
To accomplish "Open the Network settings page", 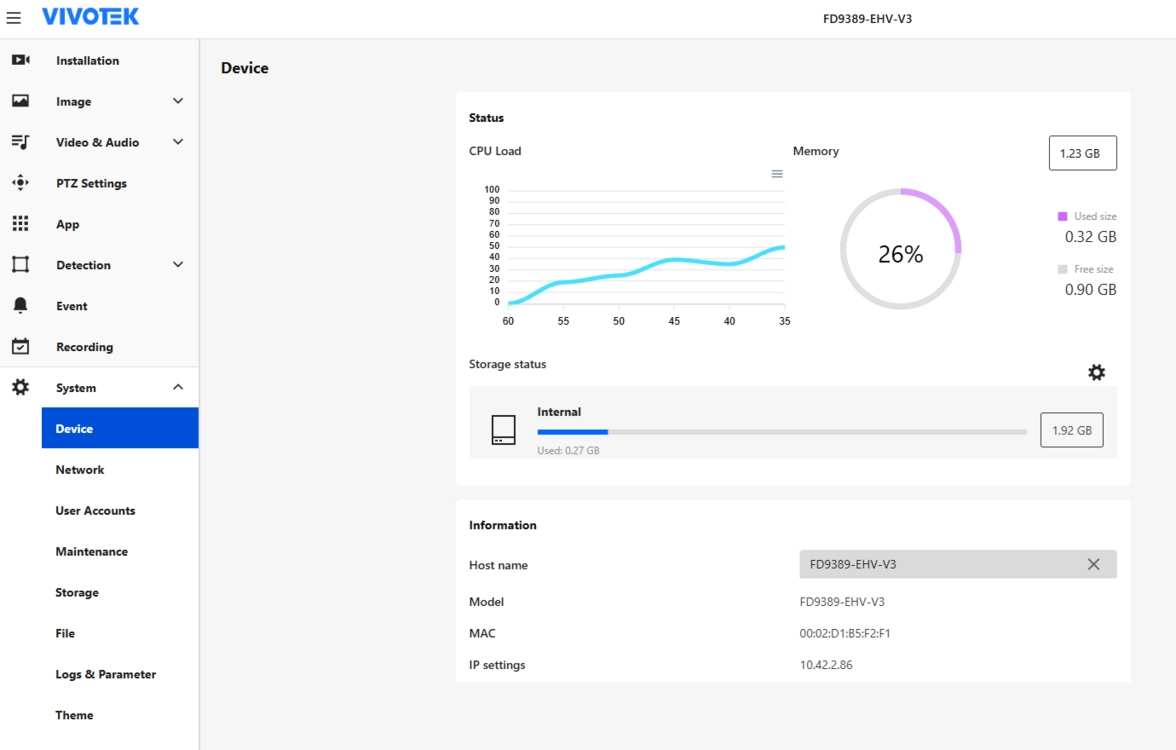I will coord(80,470).
